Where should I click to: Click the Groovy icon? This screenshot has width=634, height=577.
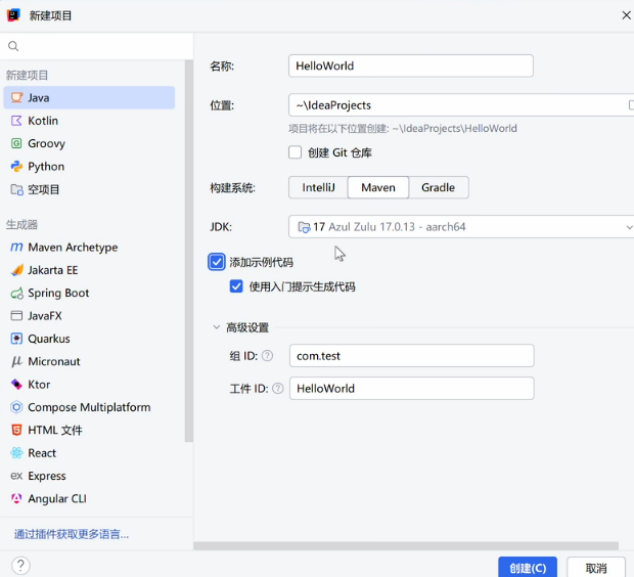click(x=17, y=143)
